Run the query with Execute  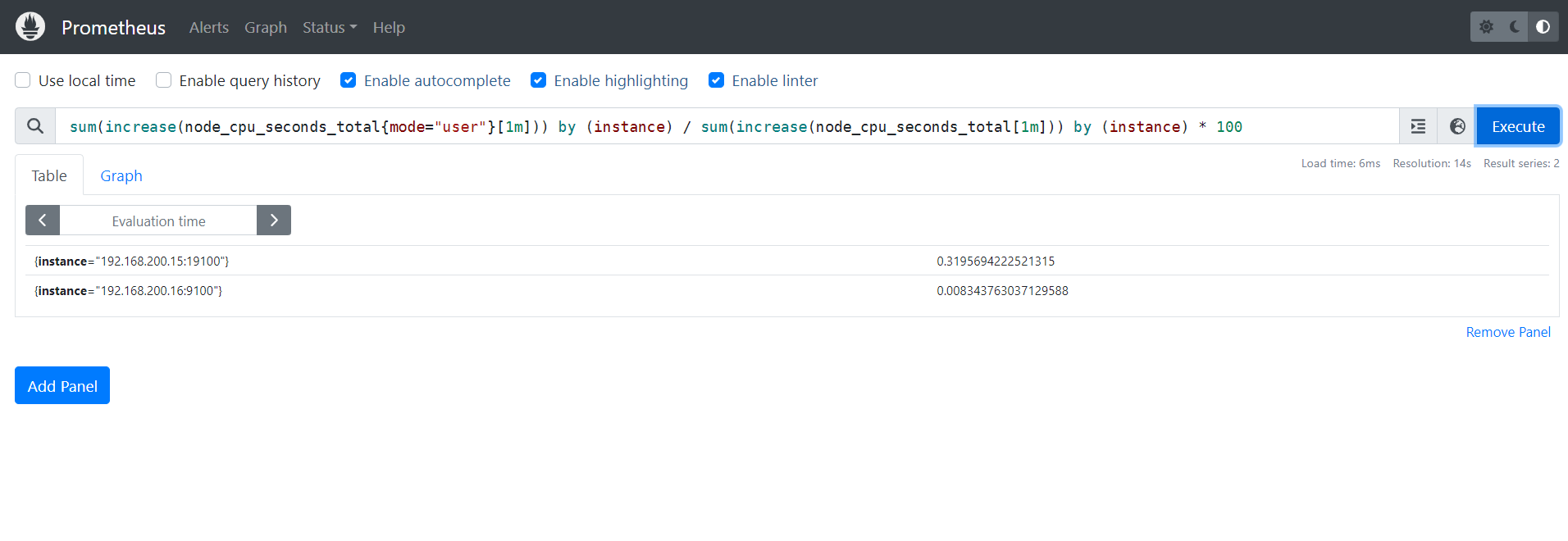pyautogui.click(x=1518, y=126)
